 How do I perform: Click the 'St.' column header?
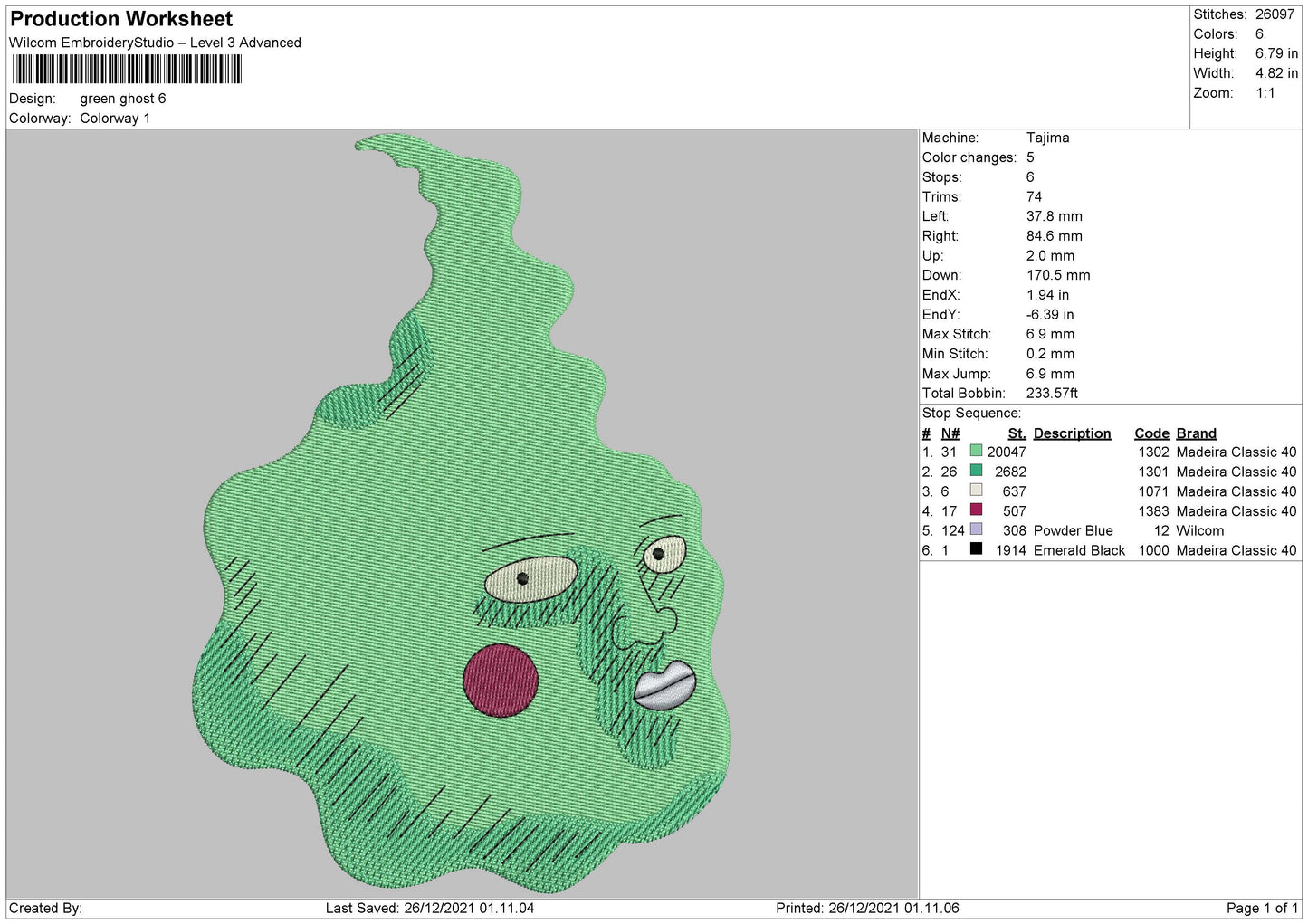coord(1017,433)
